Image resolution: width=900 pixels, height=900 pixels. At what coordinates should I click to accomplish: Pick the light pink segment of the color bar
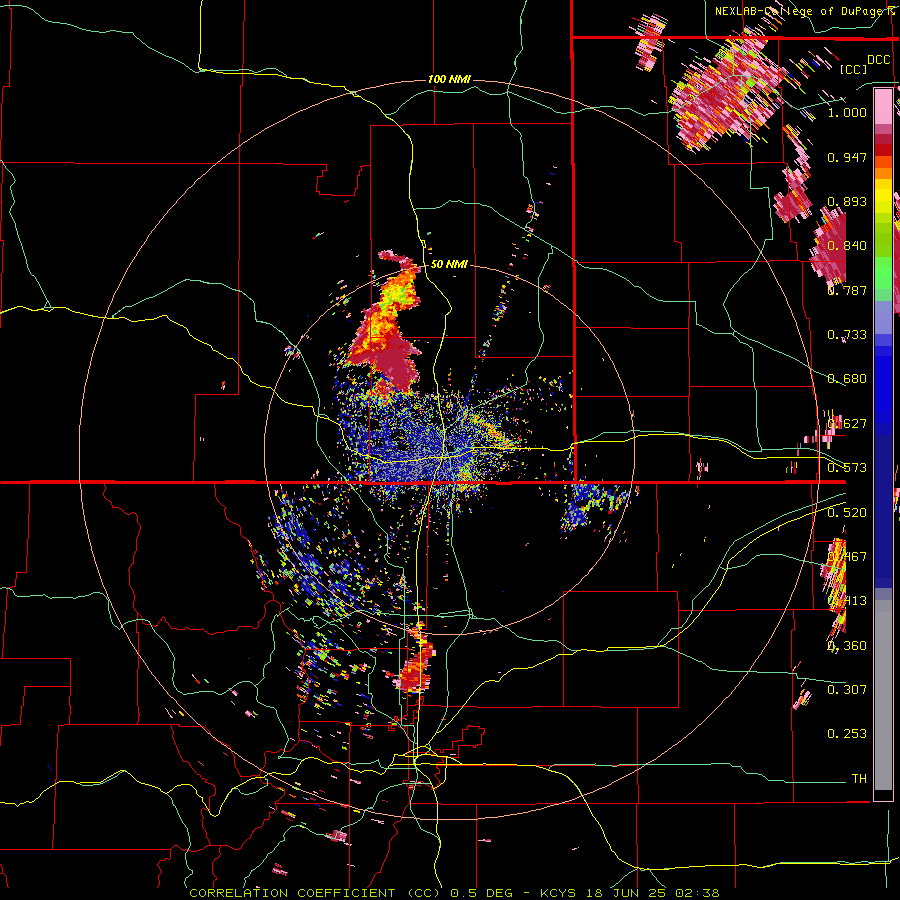click(883, 106)
